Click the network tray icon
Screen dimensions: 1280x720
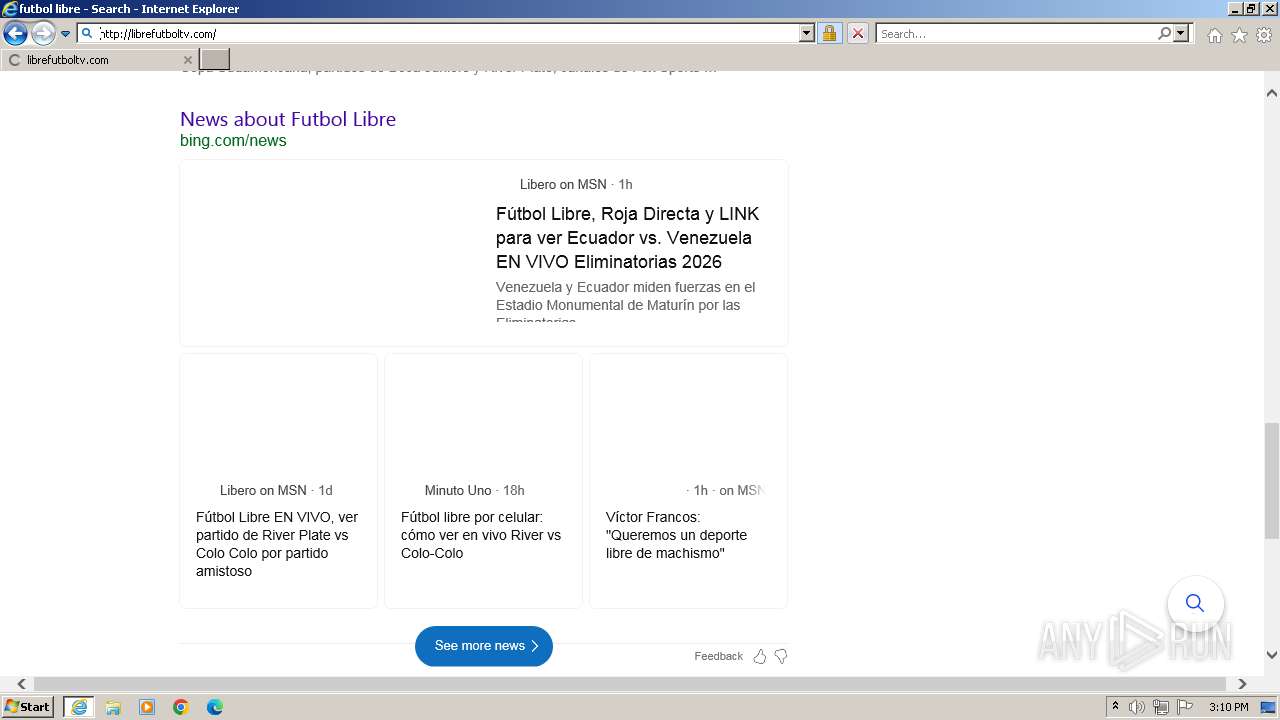pyautogui.click(x=1161, y=707)
